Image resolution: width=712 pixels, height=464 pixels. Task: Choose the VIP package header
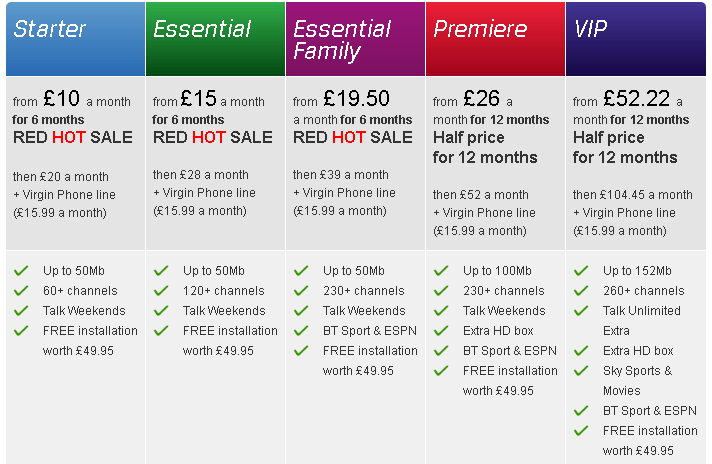click(636, 39)
